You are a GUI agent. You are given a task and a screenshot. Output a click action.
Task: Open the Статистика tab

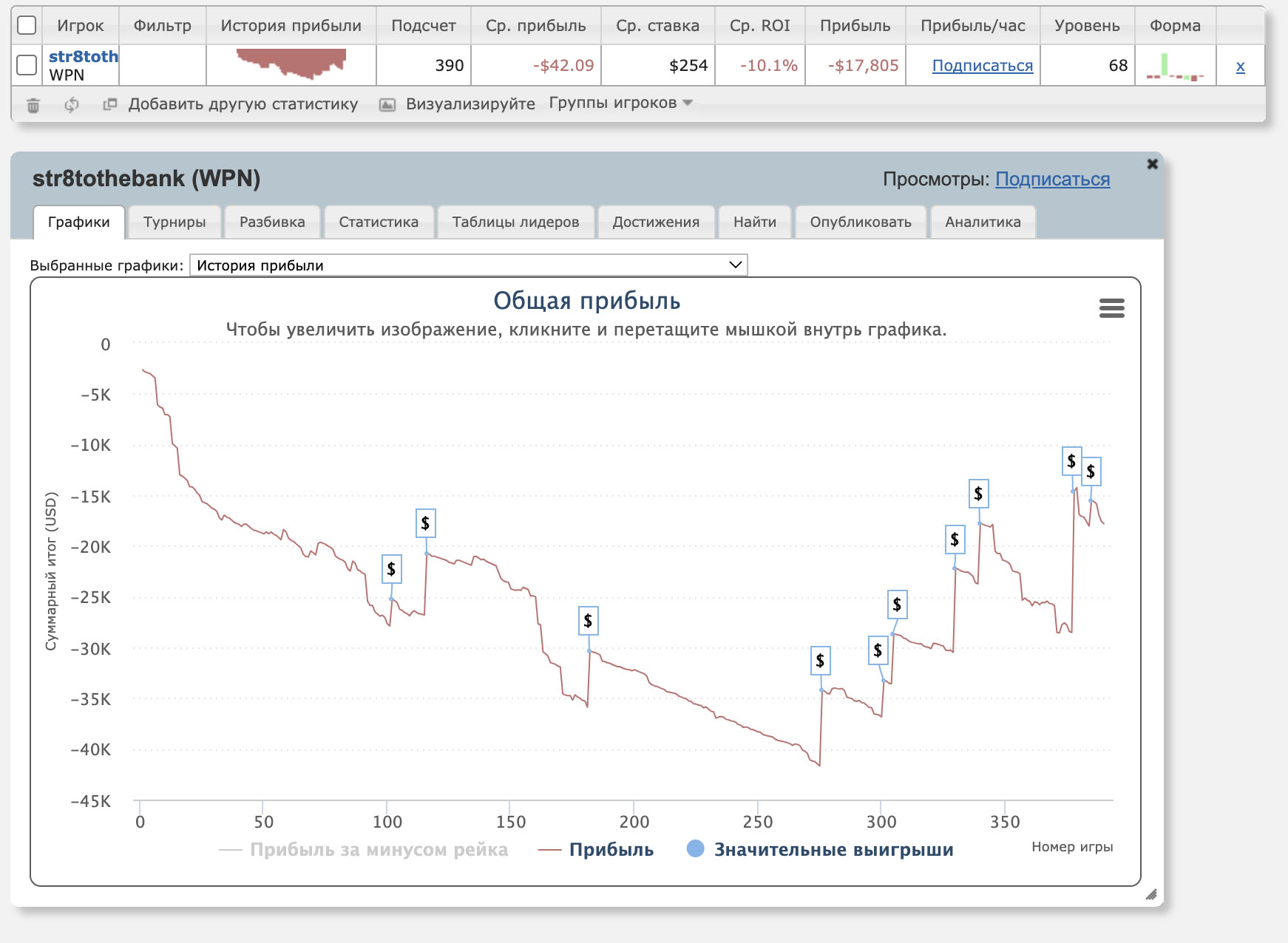click(378, 222)
